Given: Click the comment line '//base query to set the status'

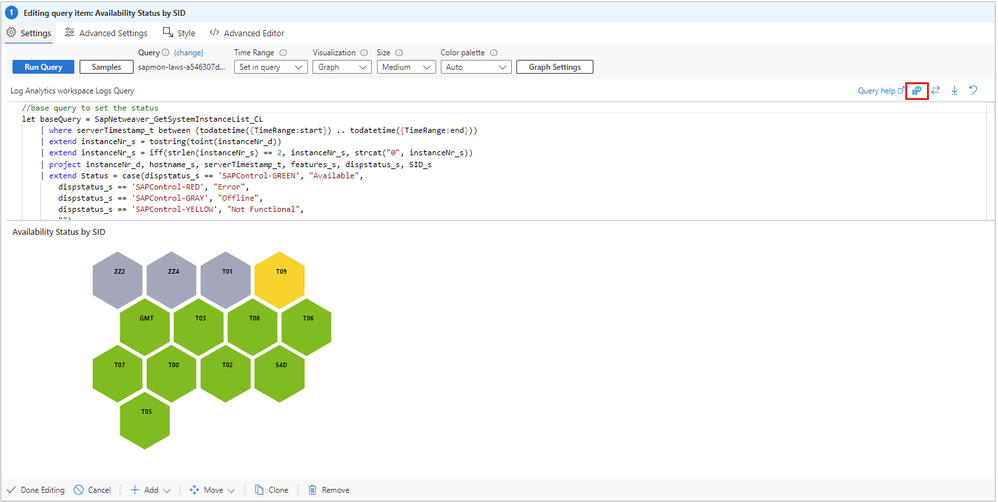Looking at the screenshot, I should click(x=90, y=108).
